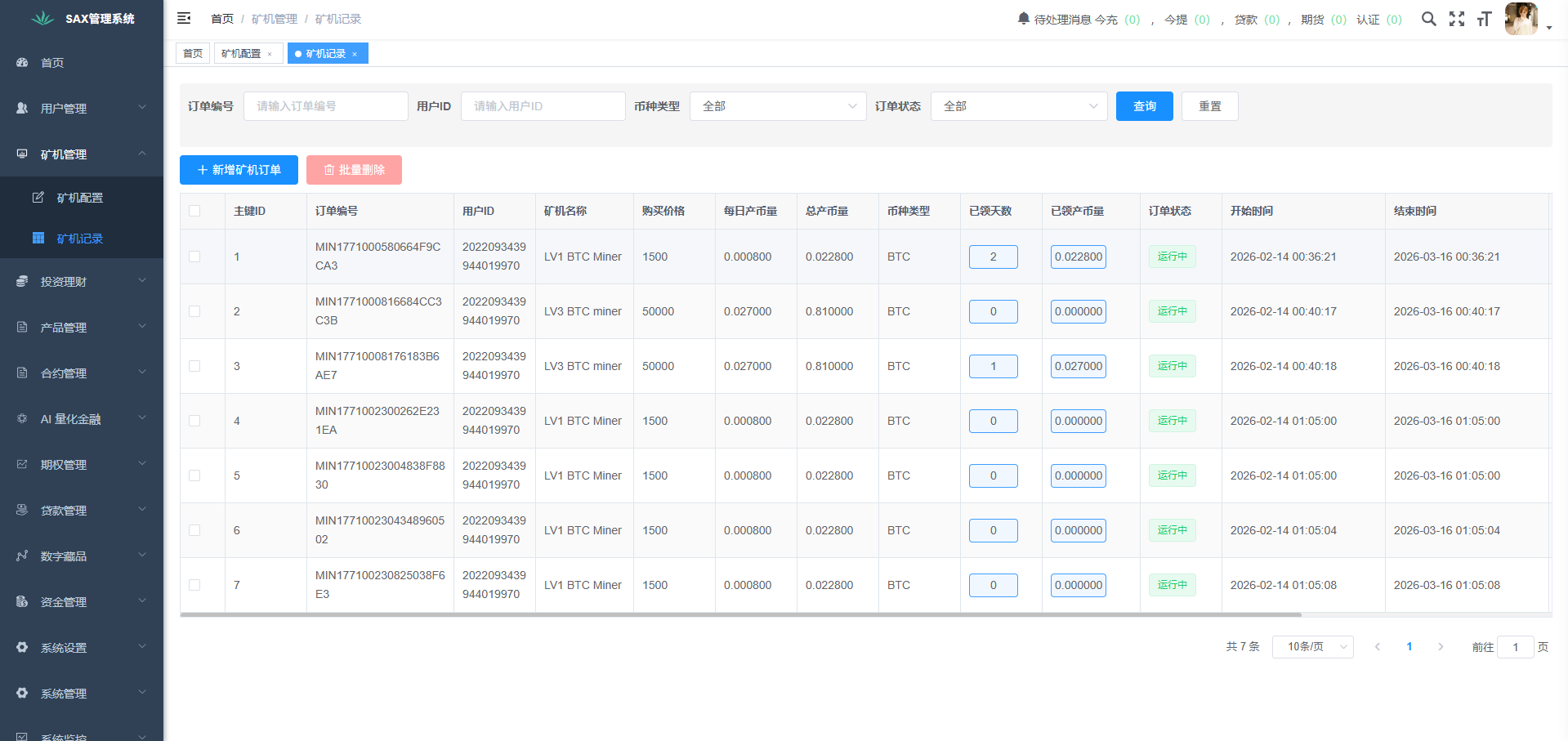Click the sidebar collapse hamburger icon
1568x741 pixels.
(184, 18)
